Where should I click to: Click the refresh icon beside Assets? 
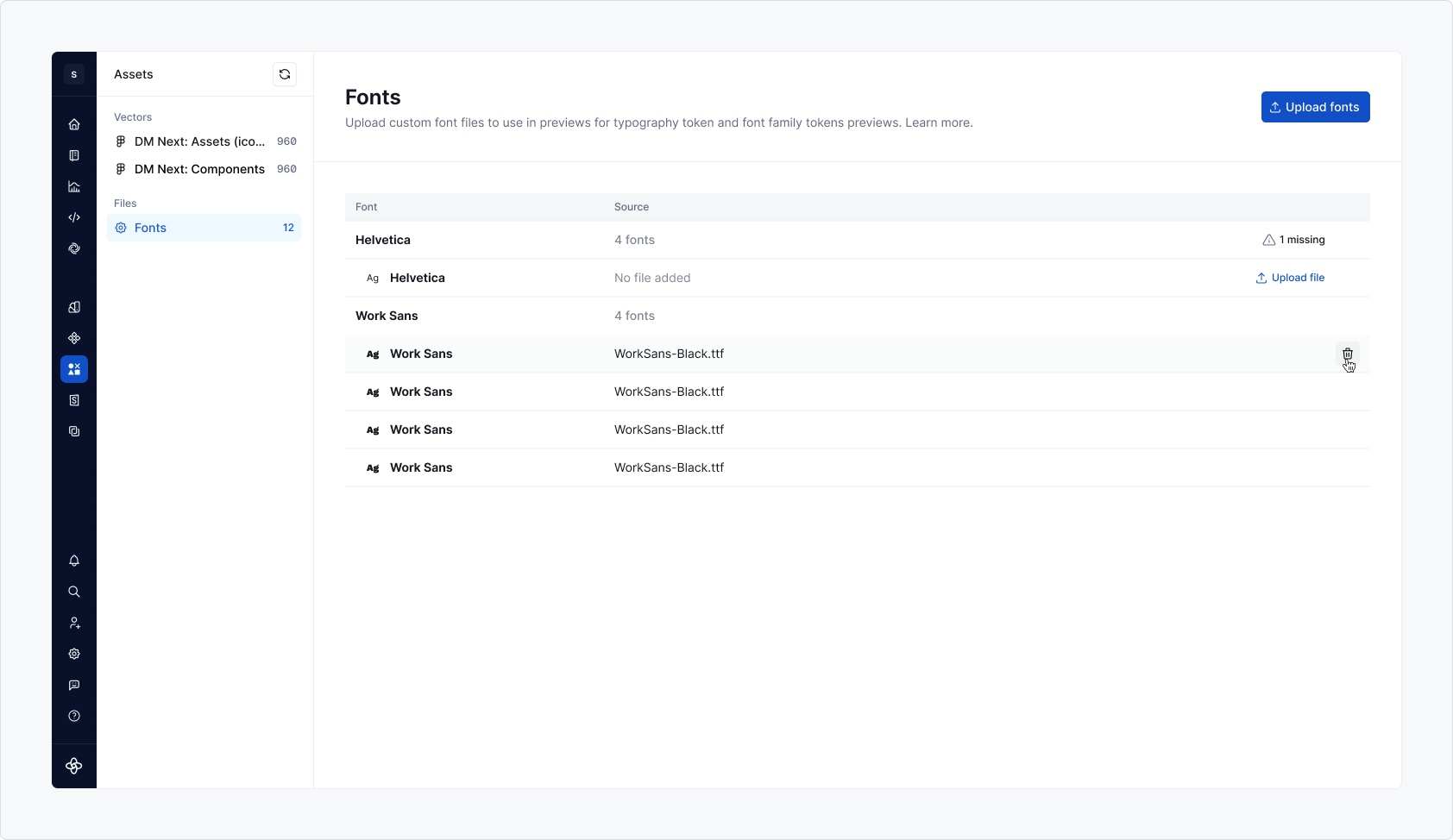point(285,74)
